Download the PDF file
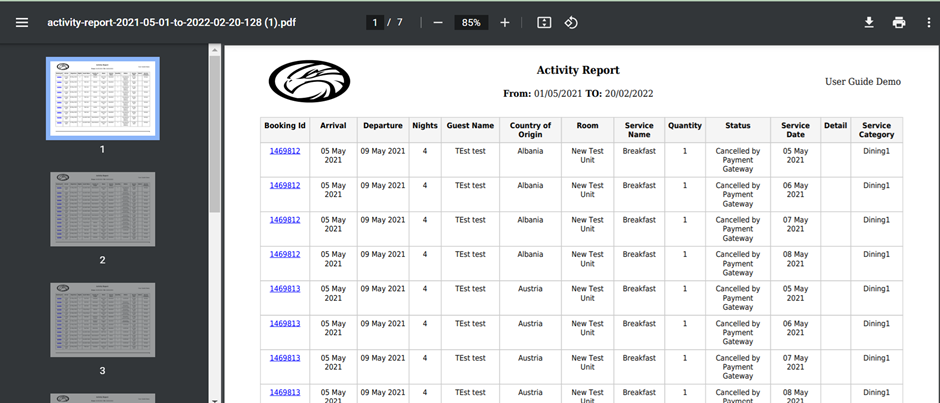Image resolution: width=940 pixels, height=403 pixels. tap(869, 23)
